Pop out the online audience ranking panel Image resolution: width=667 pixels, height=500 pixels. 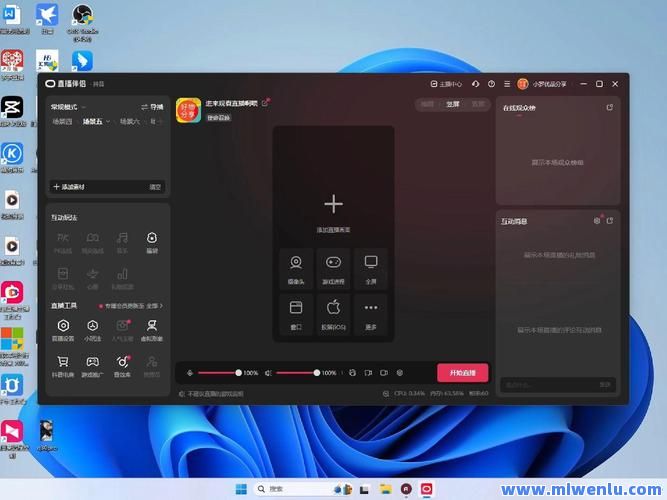pyautogui.click(x=610, y=108)
